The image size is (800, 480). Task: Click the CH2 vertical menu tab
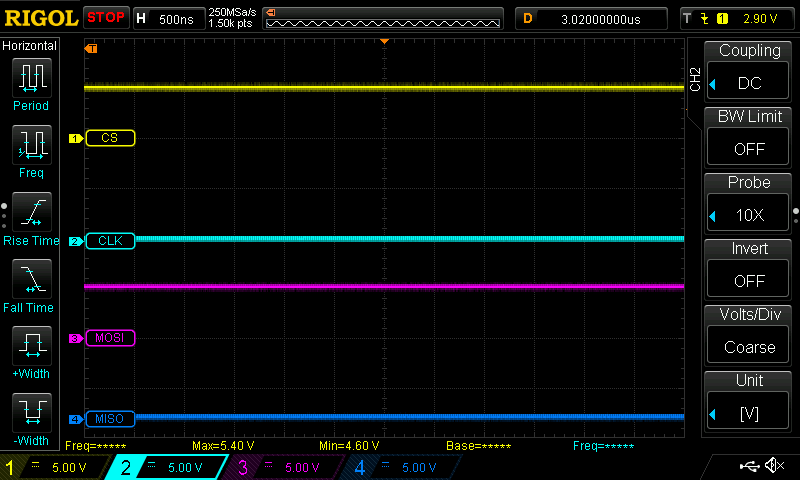tap(695, 79)
